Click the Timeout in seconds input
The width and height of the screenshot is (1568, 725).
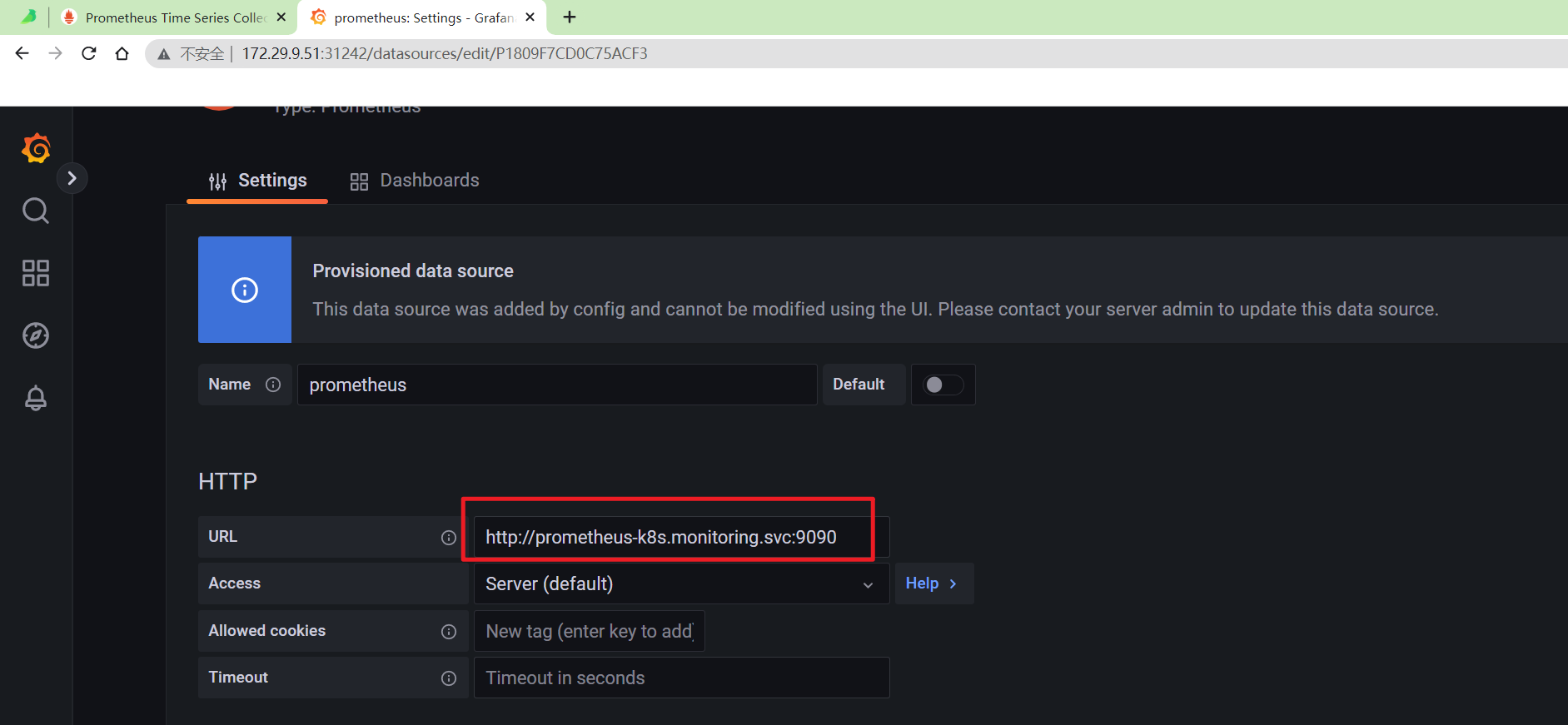tap(681, 678)
